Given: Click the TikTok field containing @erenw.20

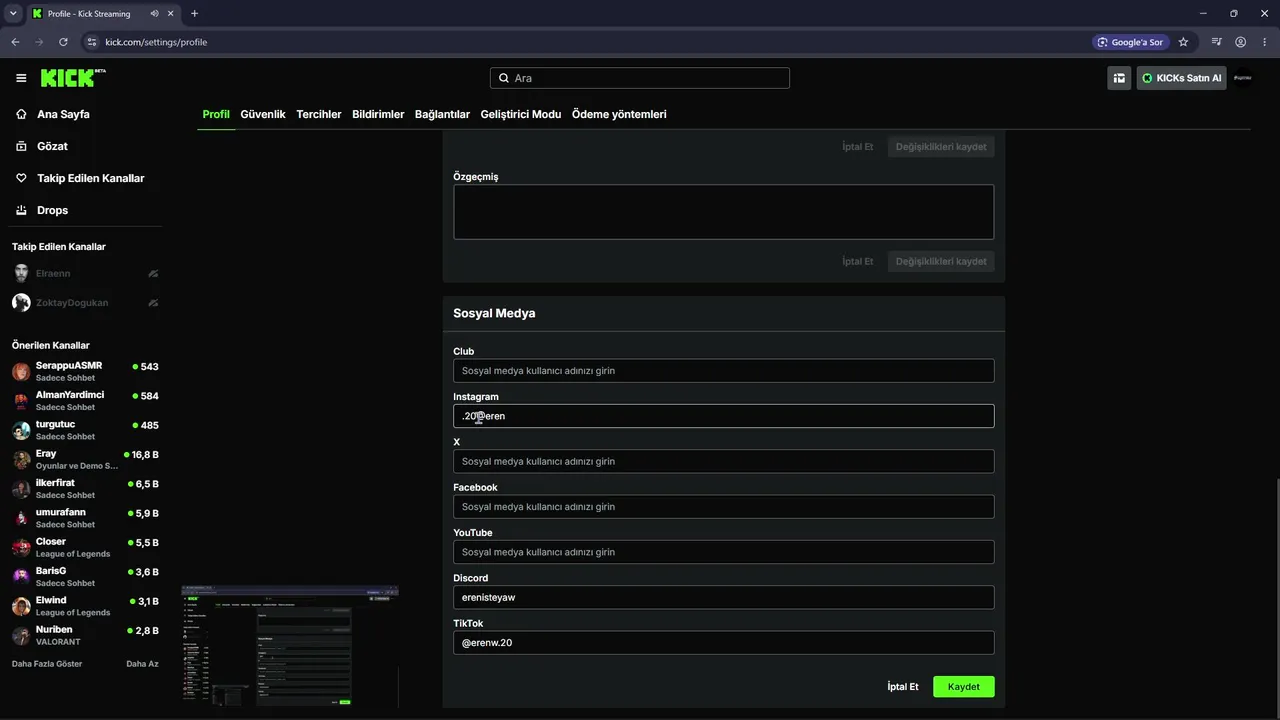Looking at the screenshot, I should (724, 643).
